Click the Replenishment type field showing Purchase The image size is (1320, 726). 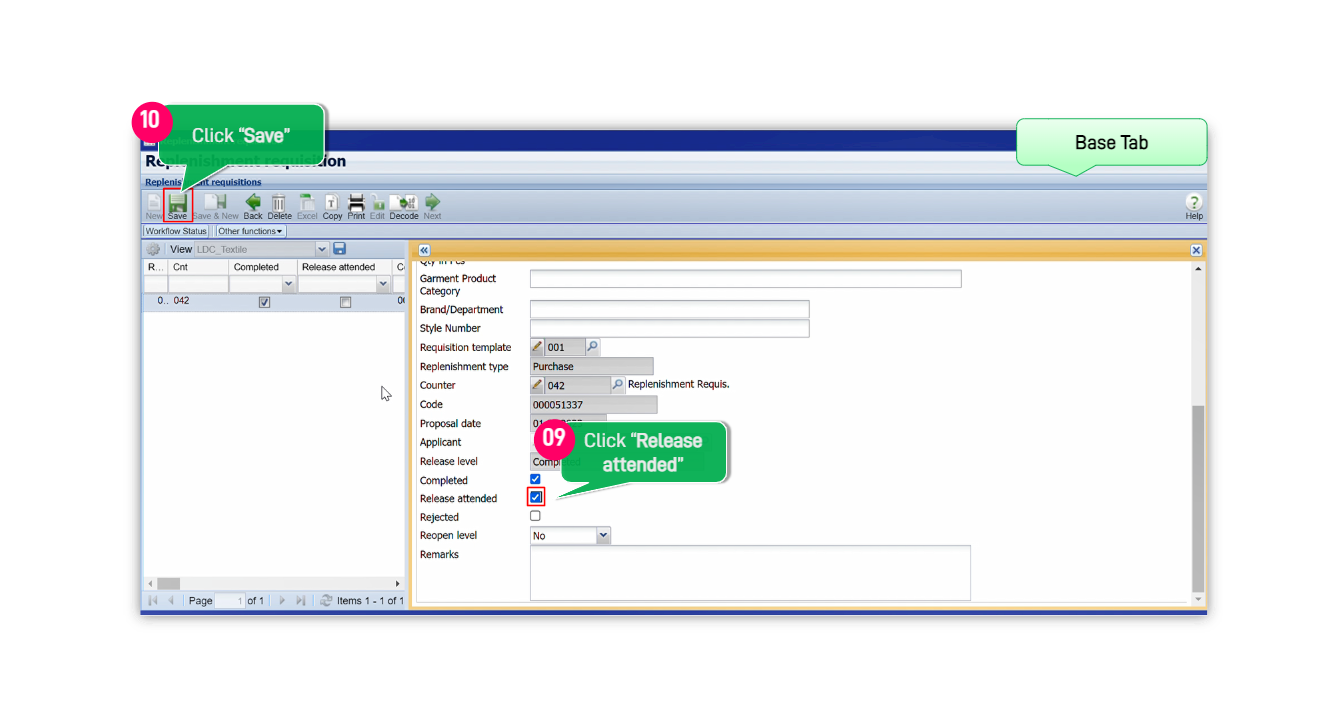click(591, 366)
